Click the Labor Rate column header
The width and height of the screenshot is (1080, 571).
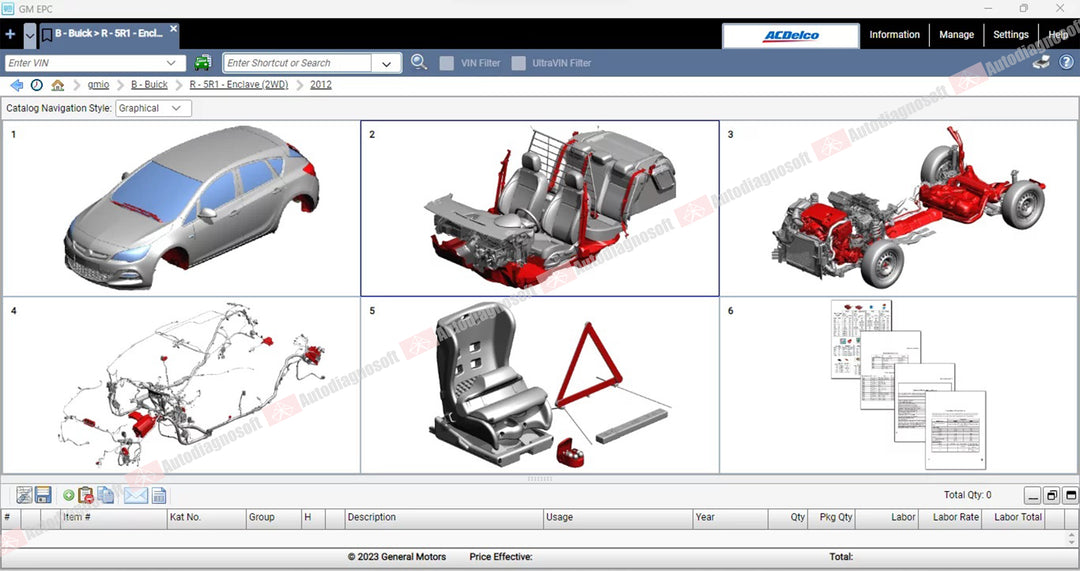pyautogui.click(x=953, y=517)
